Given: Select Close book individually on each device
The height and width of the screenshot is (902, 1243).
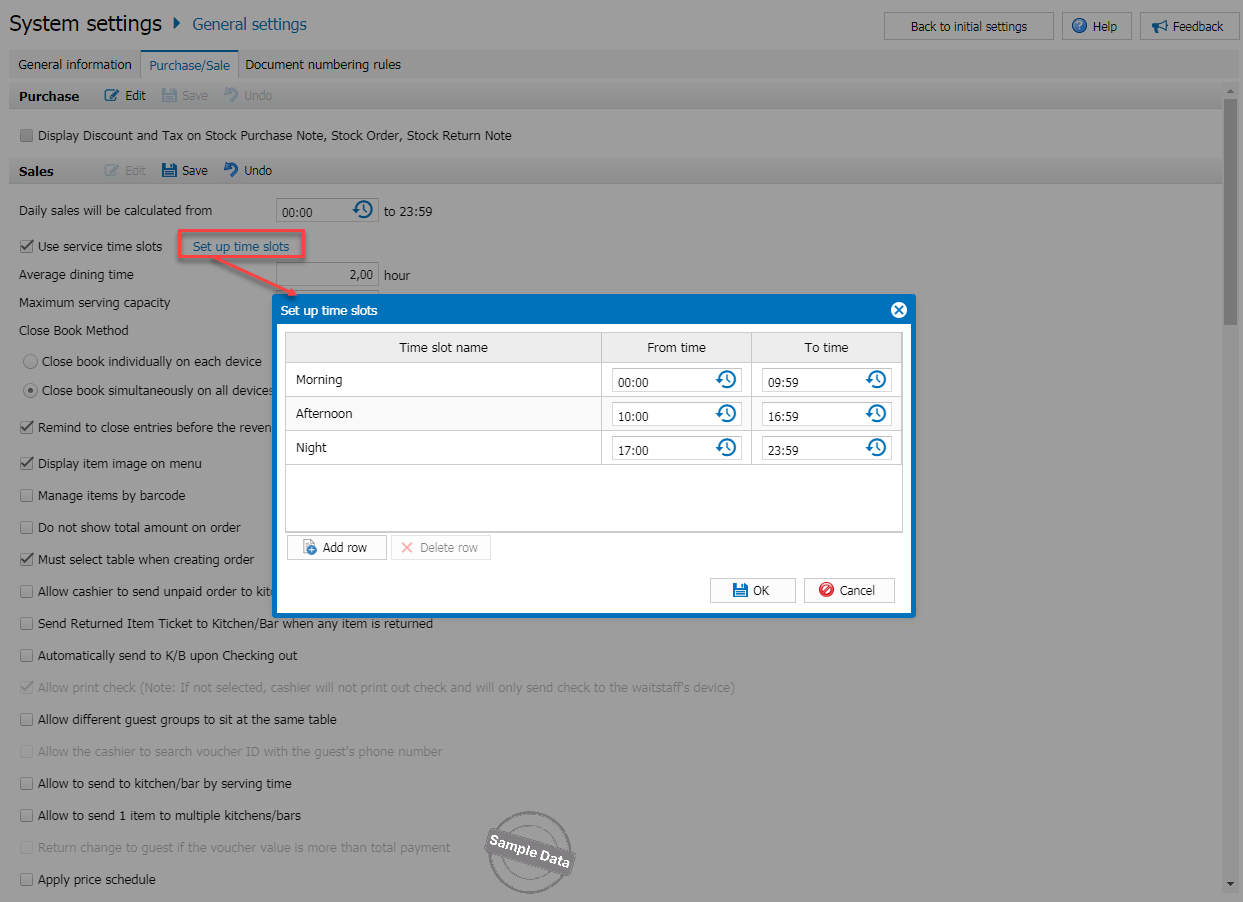Looking at the screenshot, I should (31, 362).
